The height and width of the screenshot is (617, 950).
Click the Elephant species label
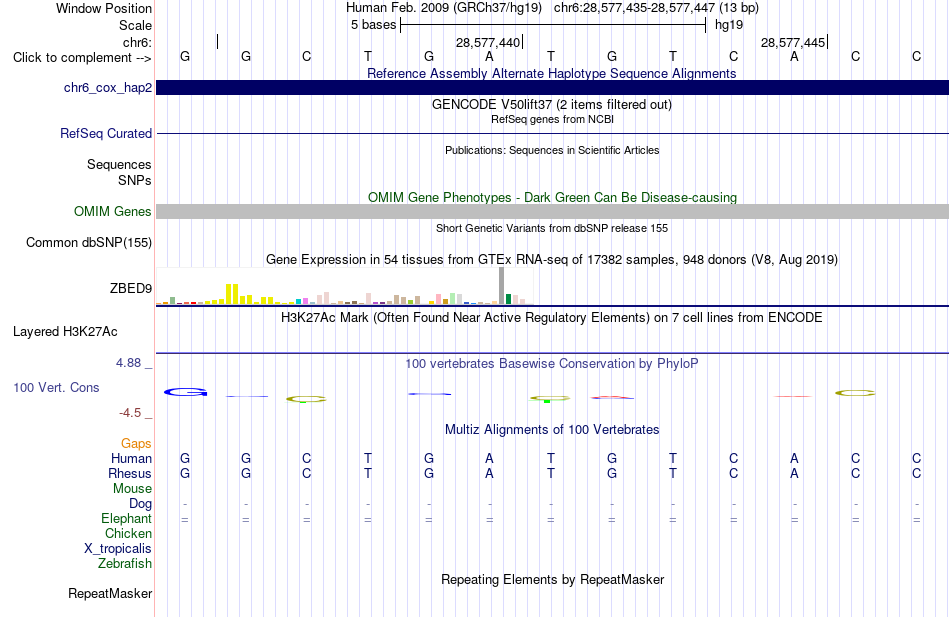coord(127,519)
